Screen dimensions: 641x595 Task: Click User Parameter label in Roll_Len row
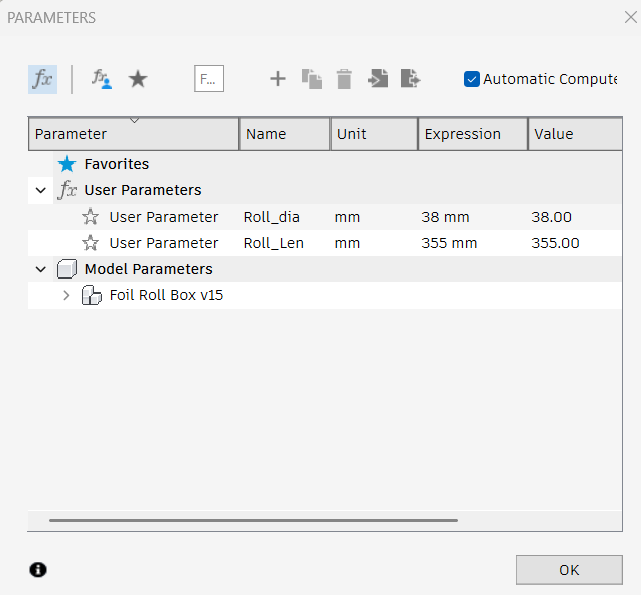(x=164, y=243)
